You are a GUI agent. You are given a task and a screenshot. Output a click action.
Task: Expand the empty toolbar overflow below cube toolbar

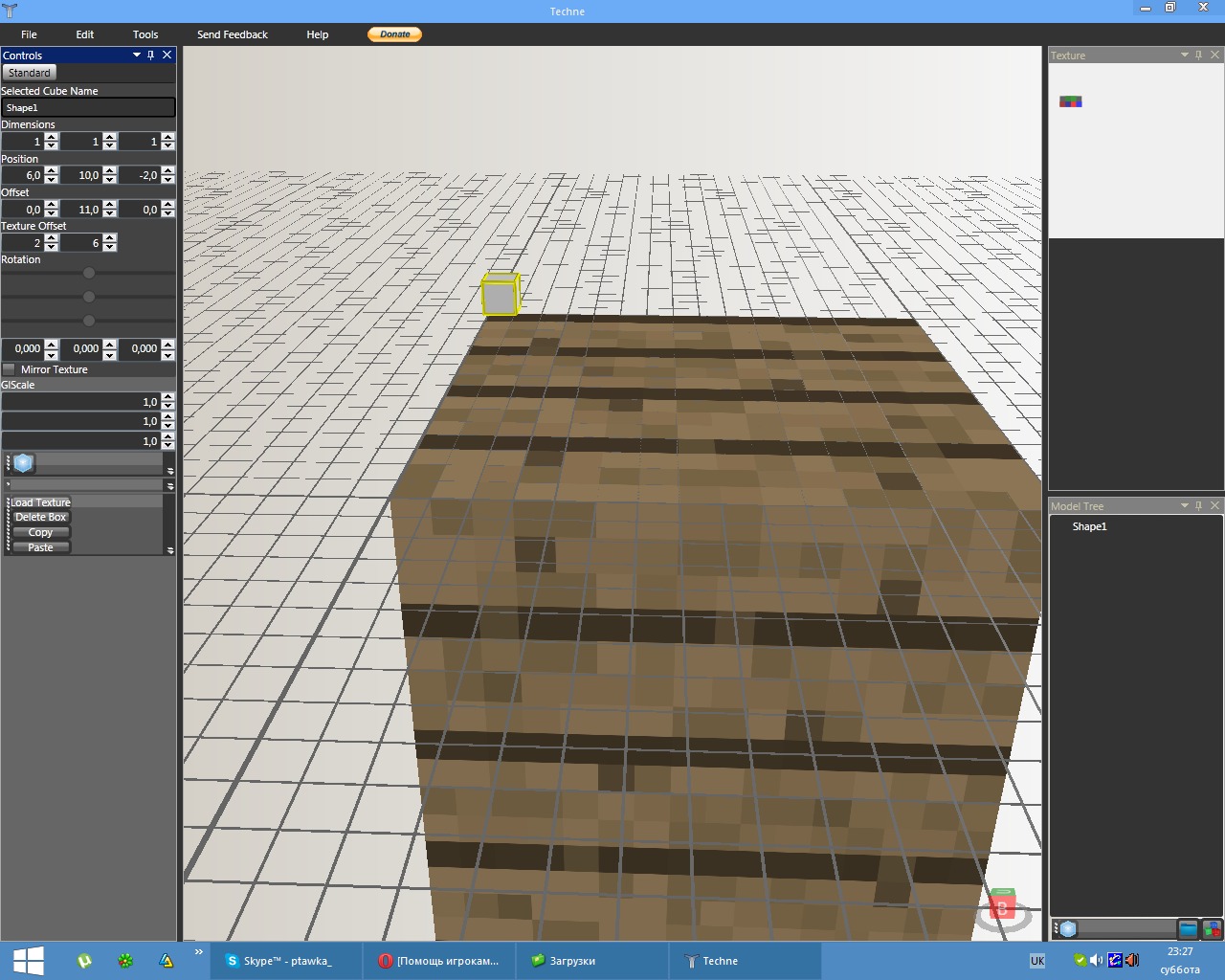click(170, 486)
